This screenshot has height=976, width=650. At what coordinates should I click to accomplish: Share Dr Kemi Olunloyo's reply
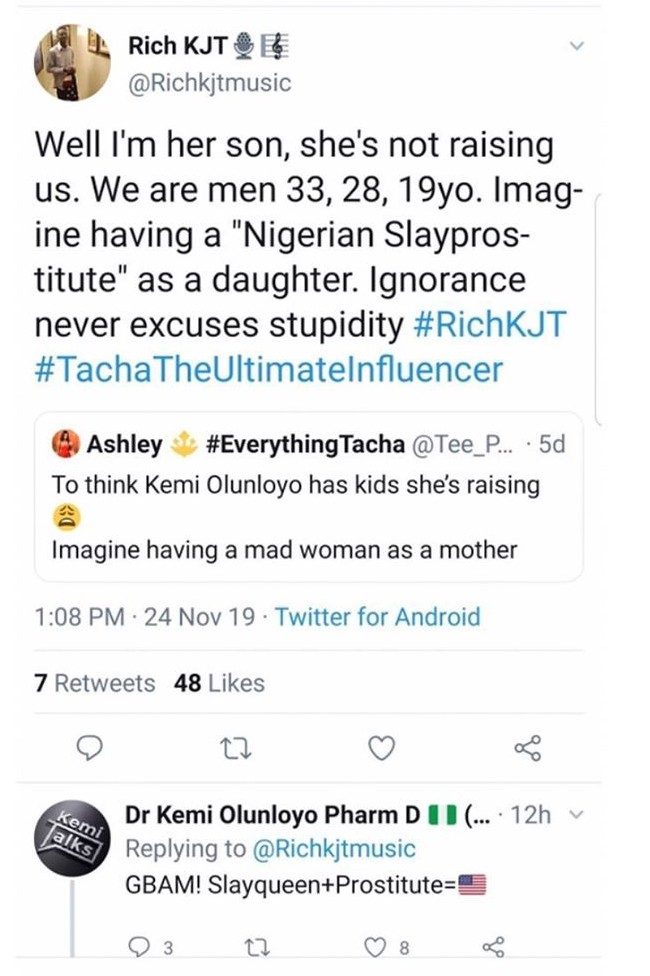[492, 946]
